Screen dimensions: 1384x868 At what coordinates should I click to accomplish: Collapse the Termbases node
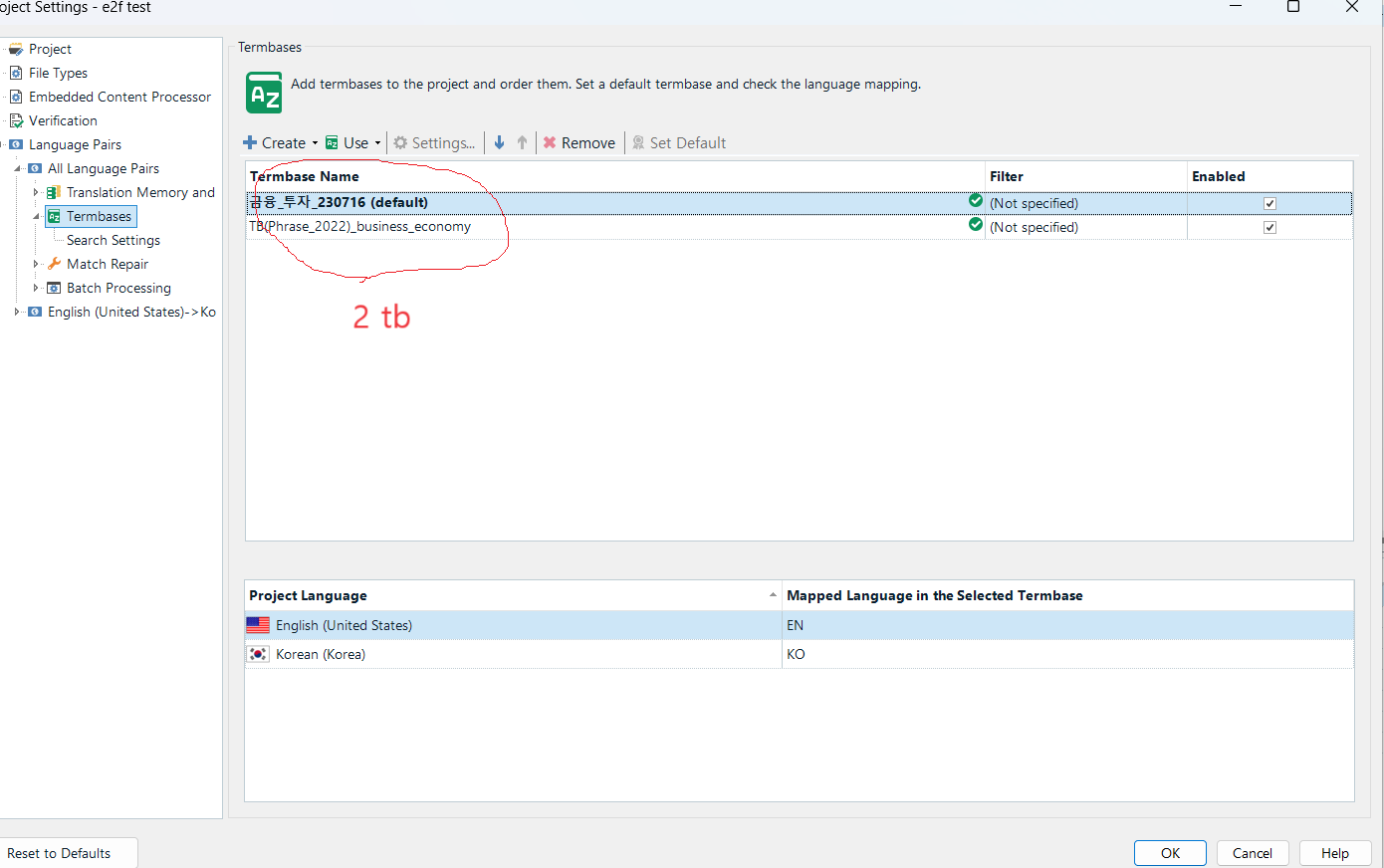(36, 216)
